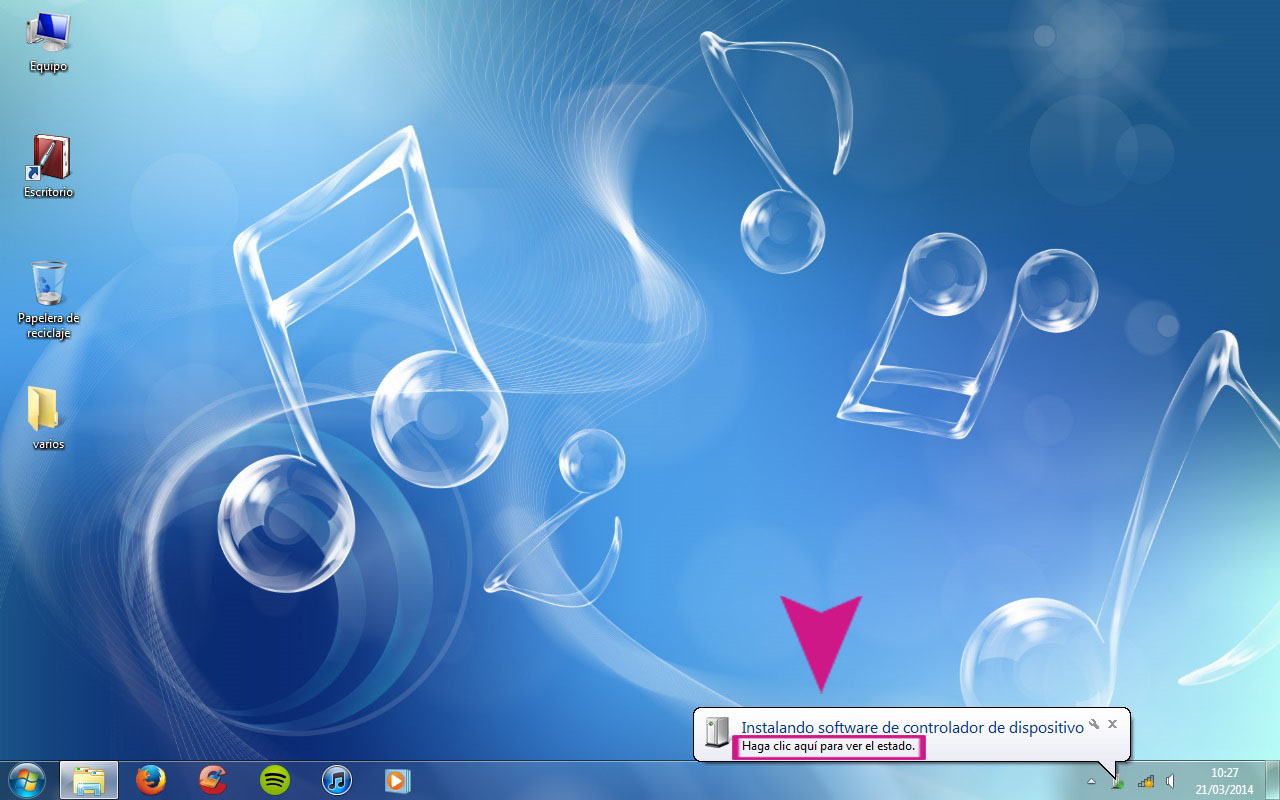Open the Equipo desktop icon
Viewport: 1280px width, 800px height.
48,43
